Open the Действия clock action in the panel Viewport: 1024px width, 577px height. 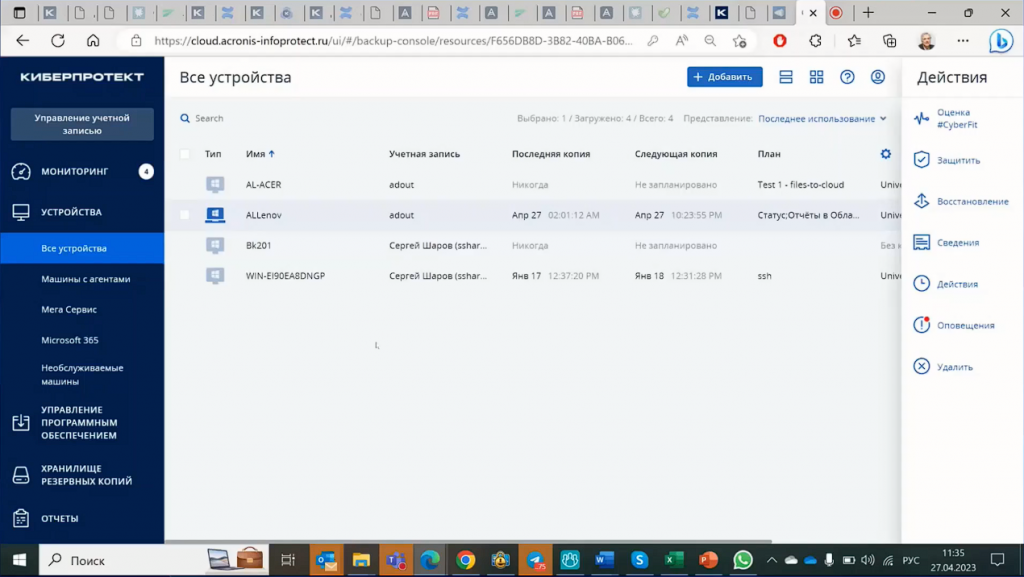(946, 284)
